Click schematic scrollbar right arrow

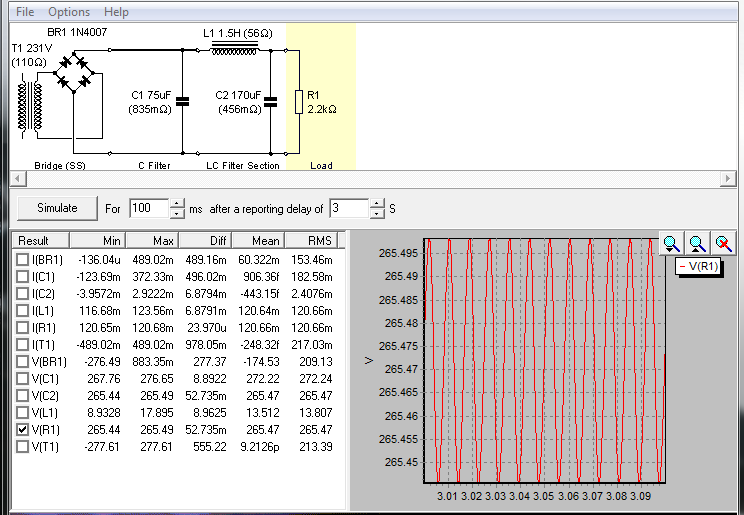(x=727, y=179)
